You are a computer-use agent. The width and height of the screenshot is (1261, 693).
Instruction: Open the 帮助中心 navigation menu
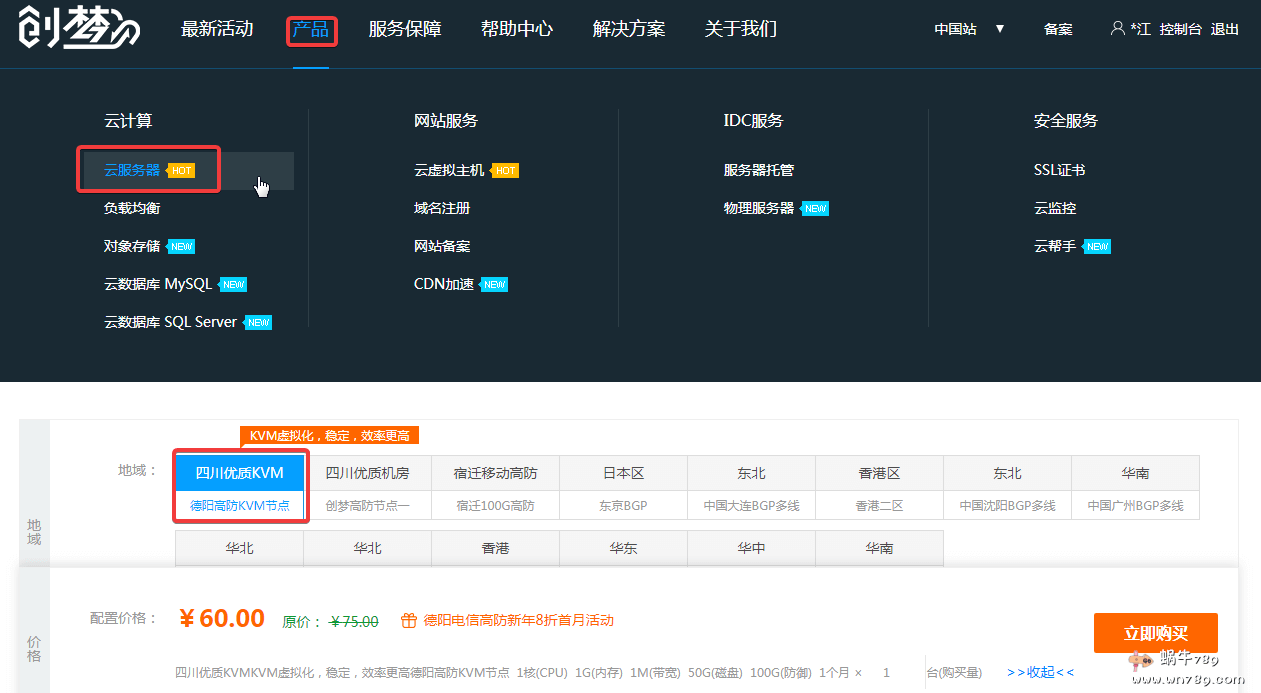pos(516,29)
